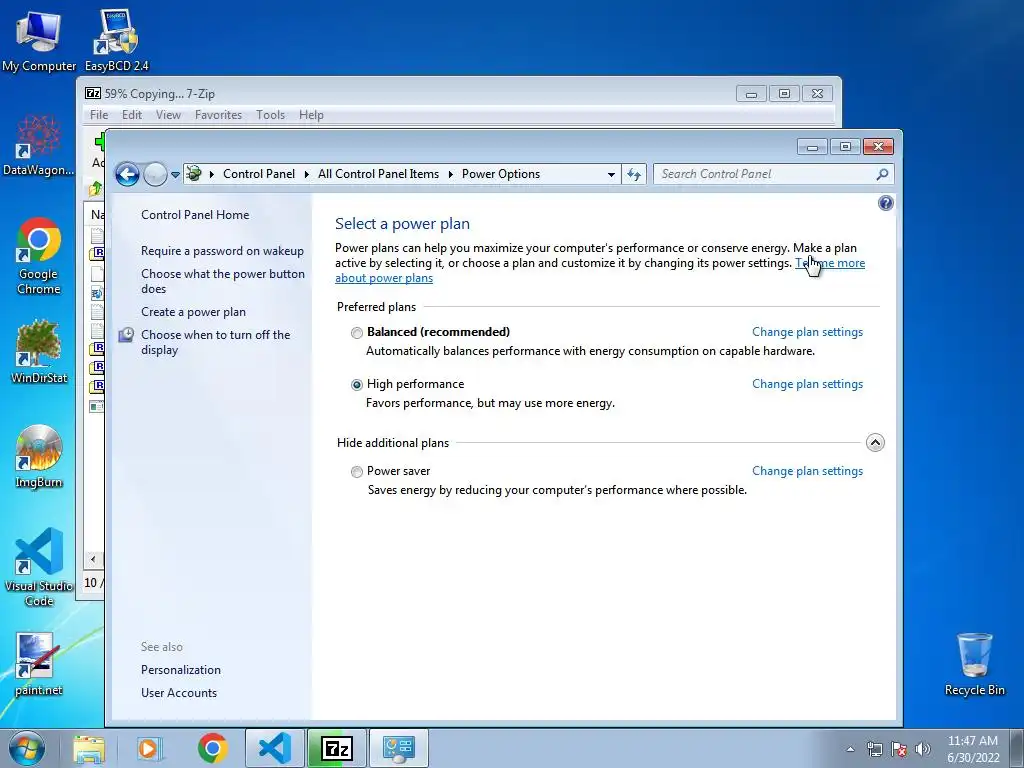1024x768 pixels.
Task: Switch to Visual Studio Code taskbar button
Action: tap(274, 748)
